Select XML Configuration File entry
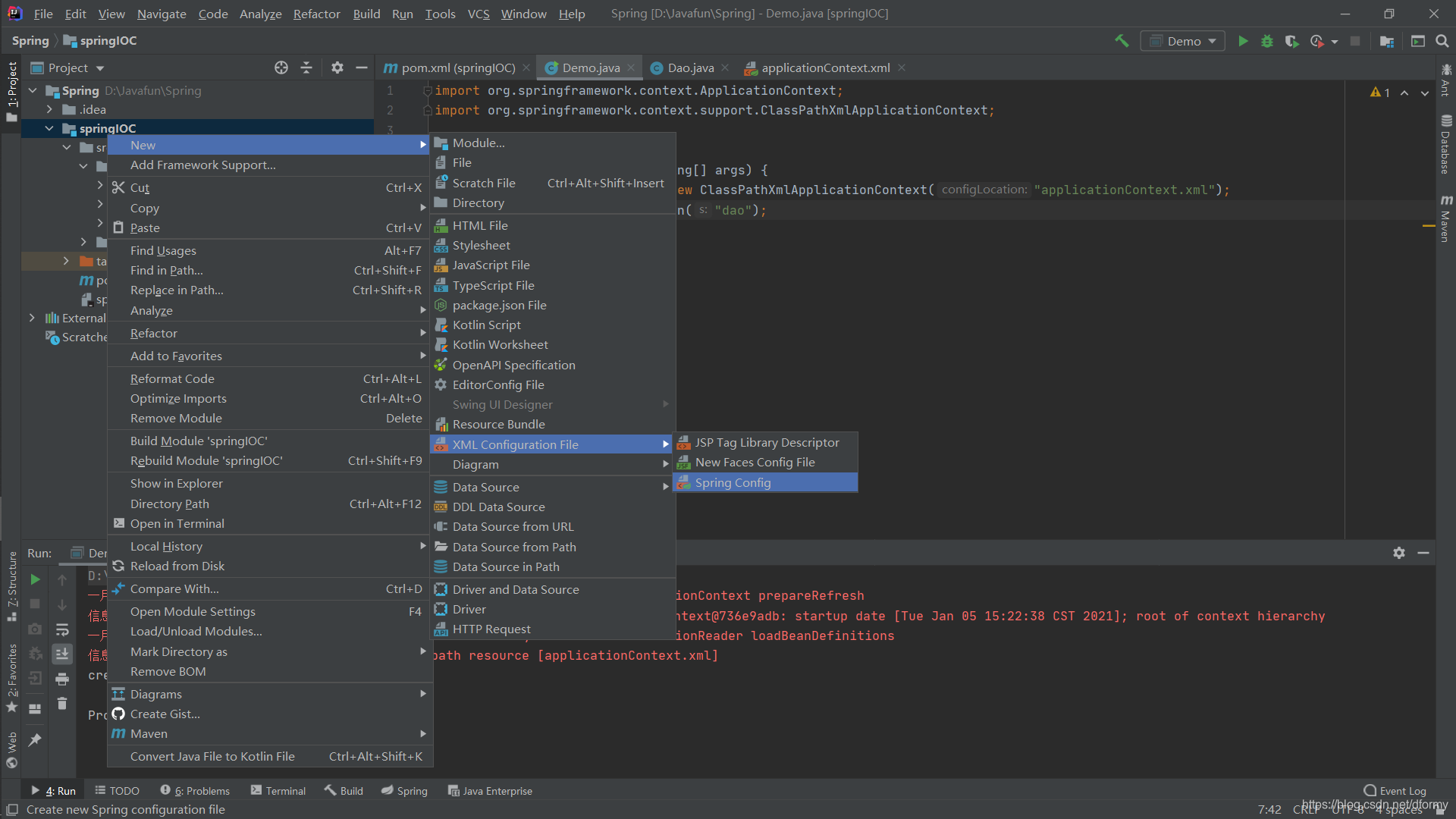This screenshot has height=819, width=1456. (x=552, y=444)
